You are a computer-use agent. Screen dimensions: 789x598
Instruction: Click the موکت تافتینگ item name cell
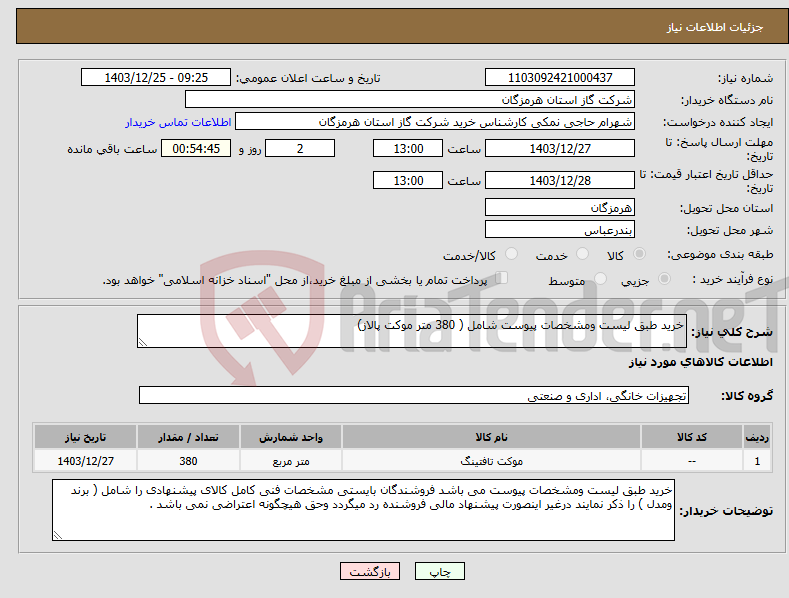click(x=491, y=461)
